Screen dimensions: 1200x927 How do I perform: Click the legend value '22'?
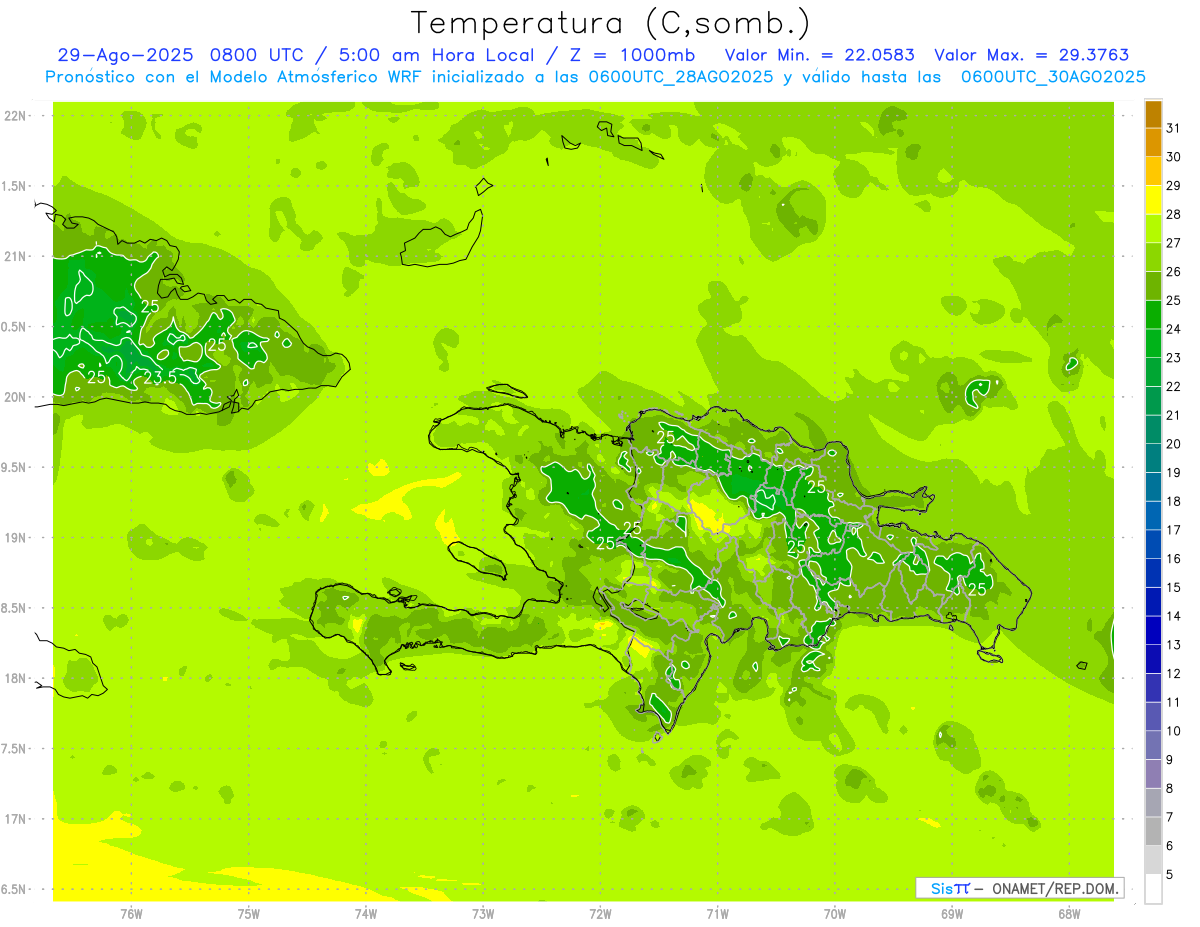pos(1174,386)
